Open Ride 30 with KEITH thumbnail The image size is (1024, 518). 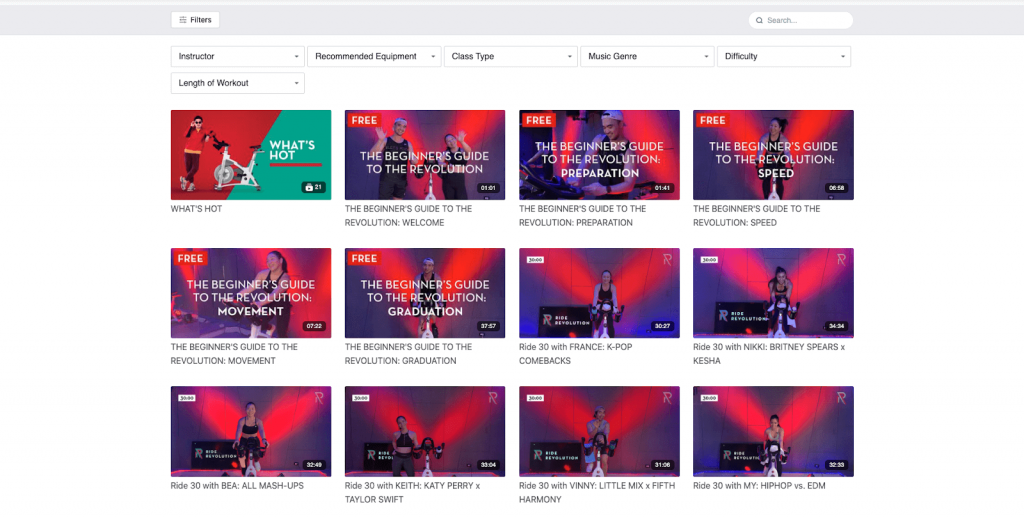click(x=424, y=431)
